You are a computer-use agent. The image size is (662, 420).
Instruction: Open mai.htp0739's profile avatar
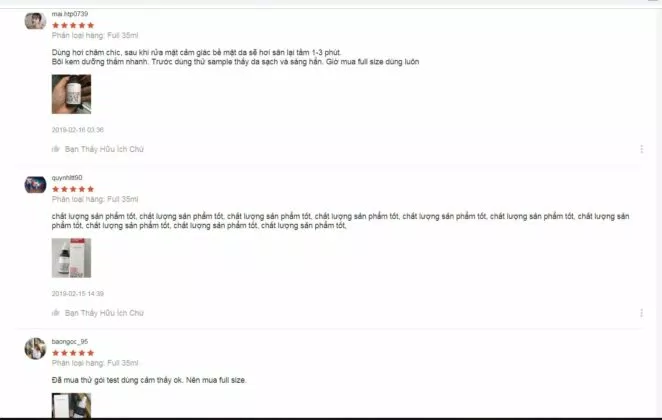35,21
